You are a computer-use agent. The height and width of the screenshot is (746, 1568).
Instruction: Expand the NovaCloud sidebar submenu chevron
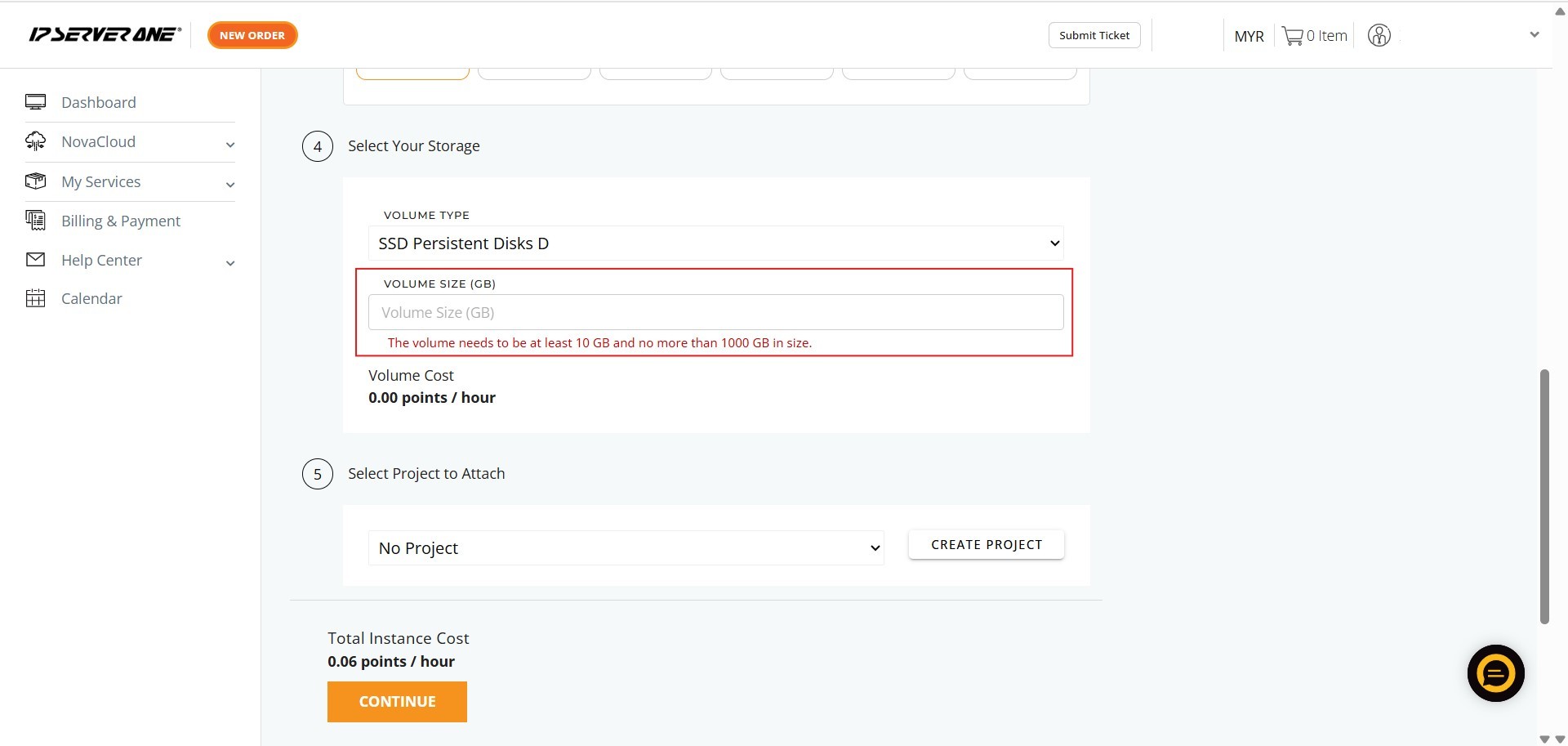(x=230, y=145)
